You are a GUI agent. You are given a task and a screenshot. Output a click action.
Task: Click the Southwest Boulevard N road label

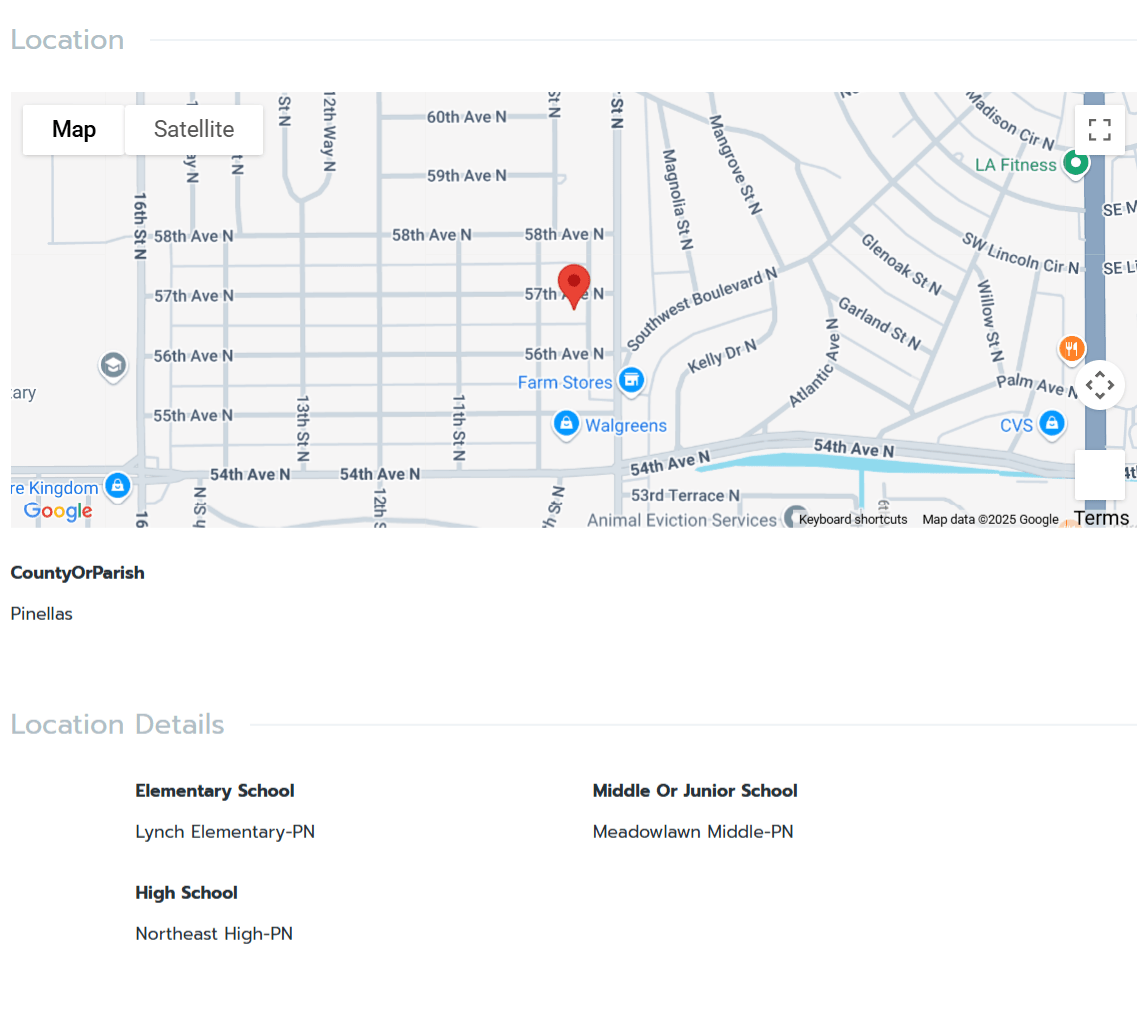click(701, 310)
